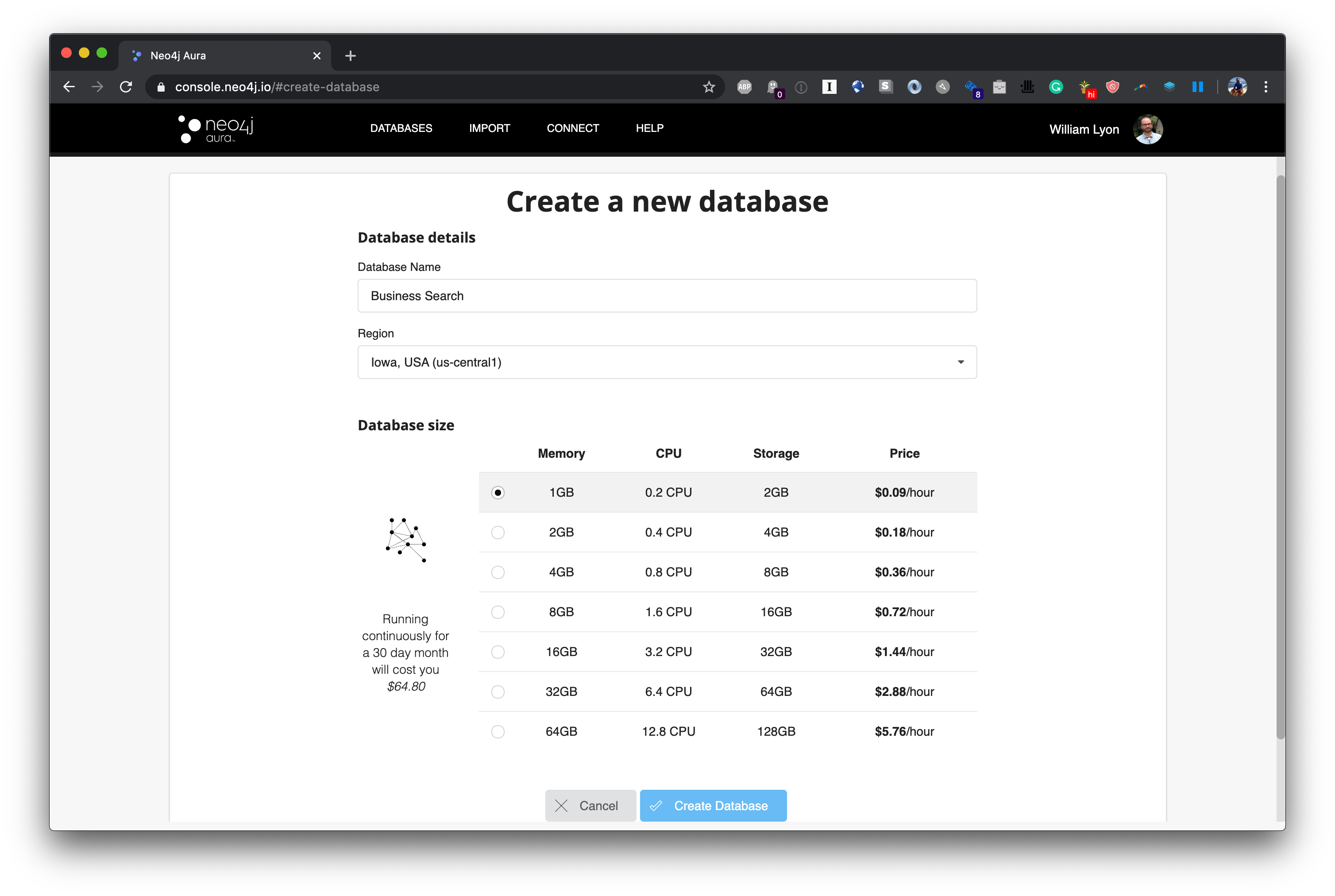
Task: Open the red shield blocker extension
Action: click(1112, 87)
